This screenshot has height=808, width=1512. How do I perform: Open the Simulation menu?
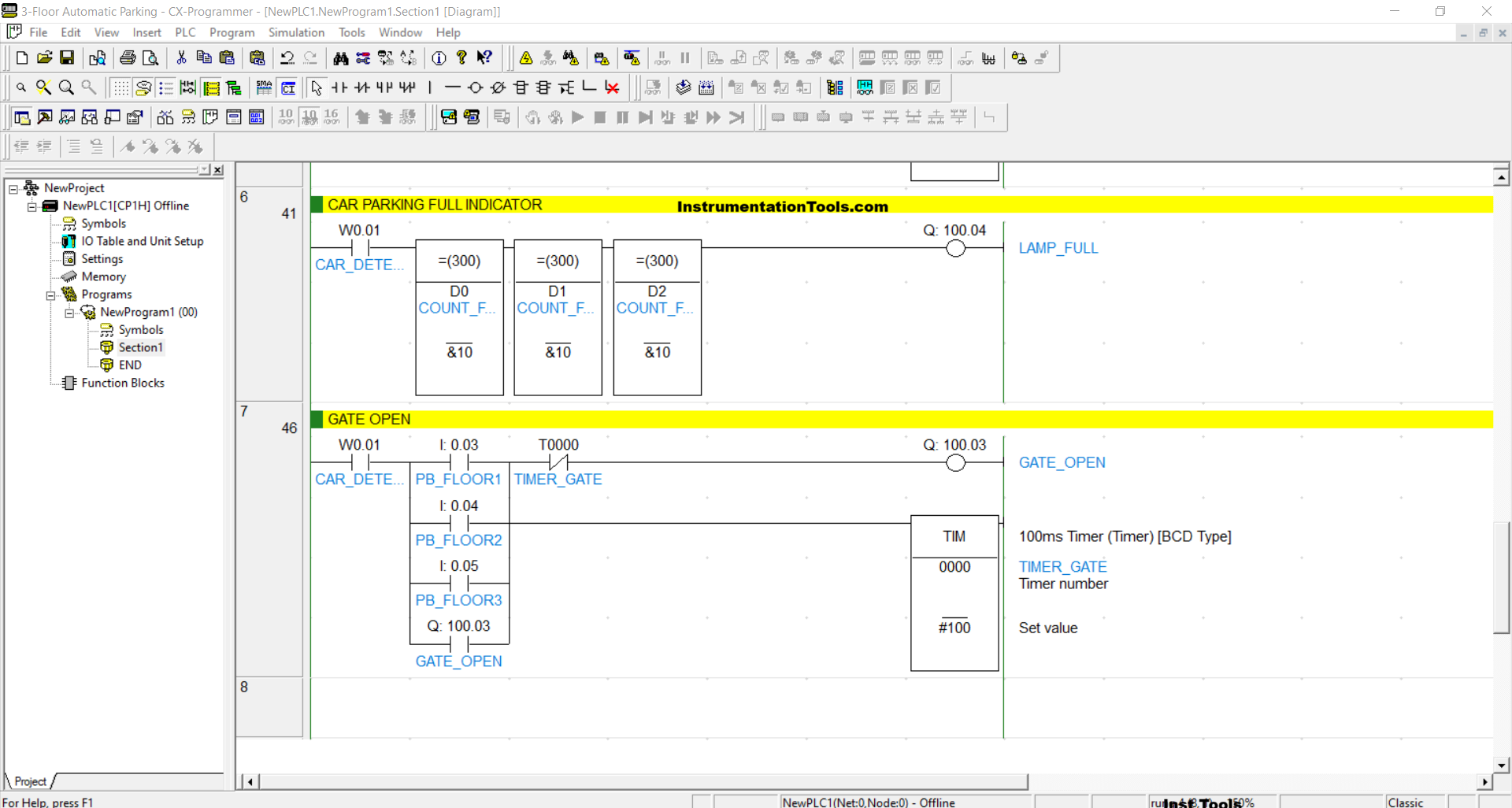coord(296,32)
